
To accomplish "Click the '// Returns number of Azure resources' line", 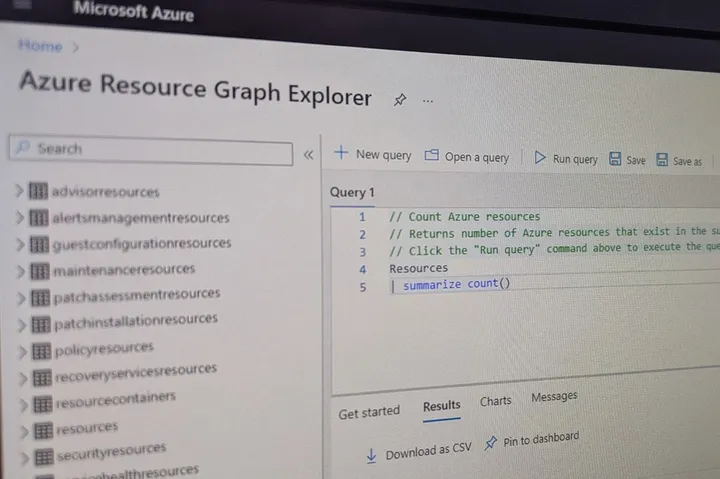I will pyautogui.click(x=555, y=232).
